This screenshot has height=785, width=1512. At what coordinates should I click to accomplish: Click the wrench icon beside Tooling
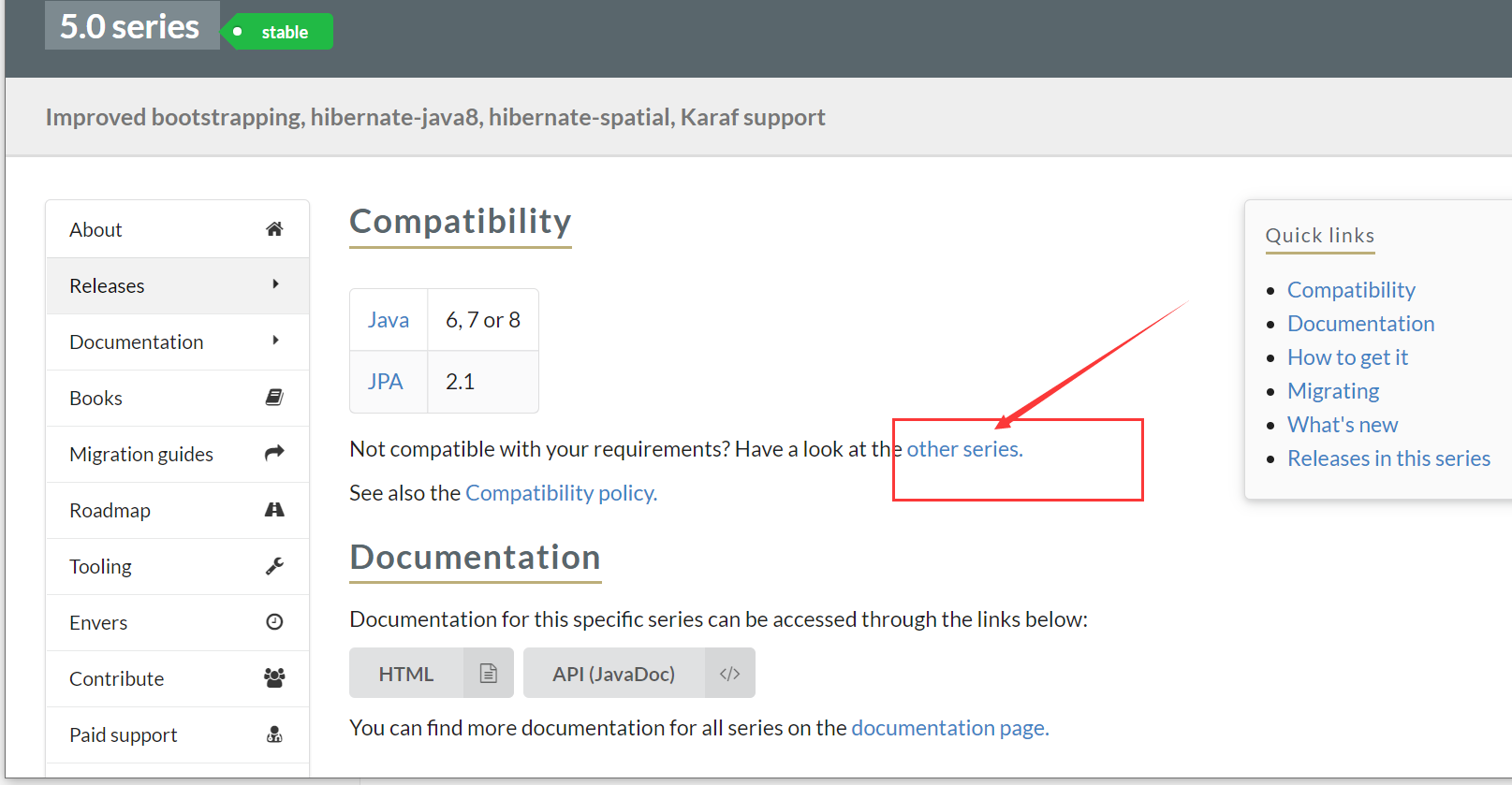[x=274, y=566]
